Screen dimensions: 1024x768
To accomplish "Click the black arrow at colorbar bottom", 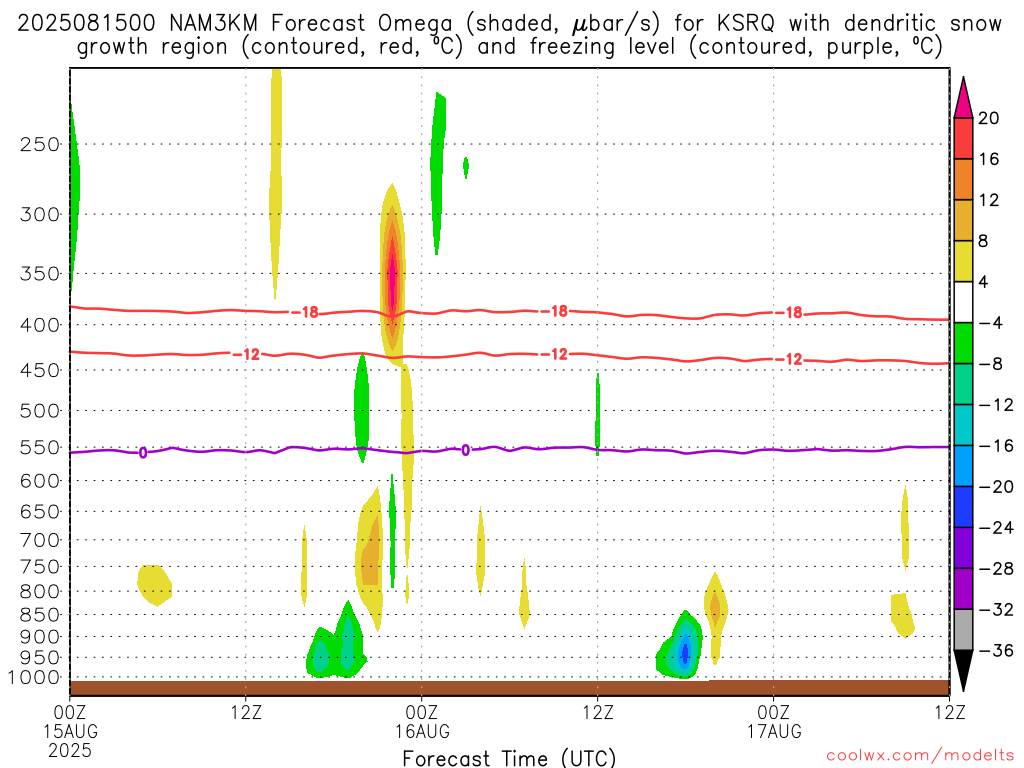I will coord(963,671).
